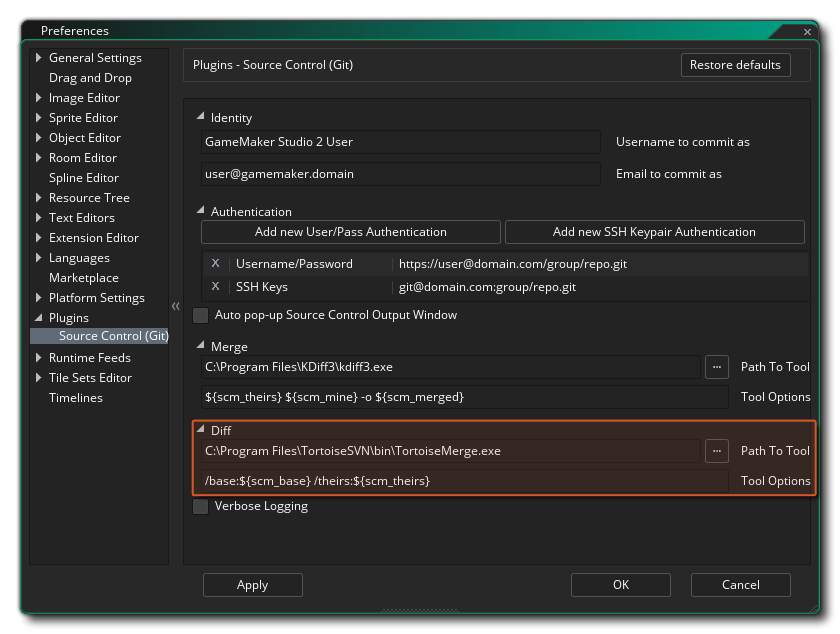Select Source Control (Git) under Plugins
The width and height of the screenshot is (840, 634).
[113, 336]
